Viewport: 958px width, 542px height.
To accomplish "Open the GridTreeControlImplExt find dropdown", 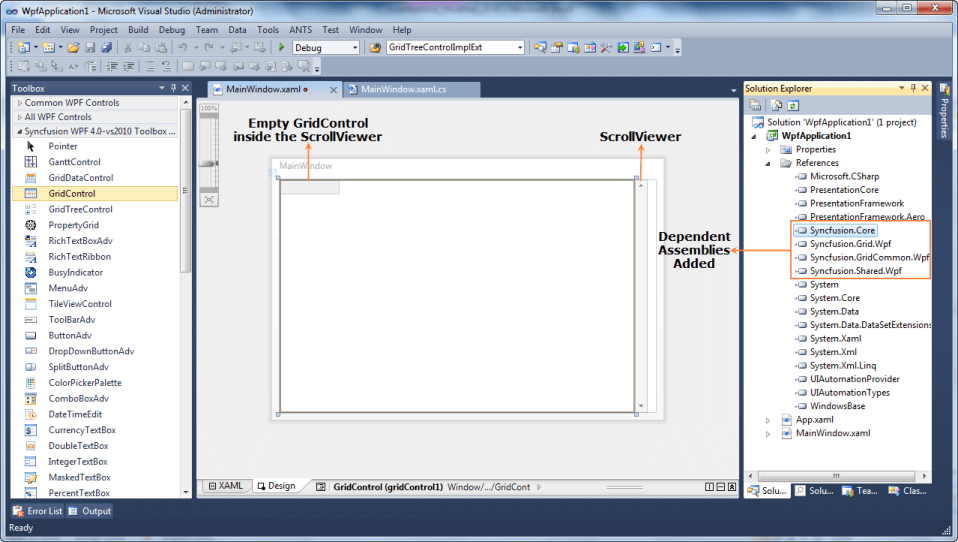I will pos(520,48).
